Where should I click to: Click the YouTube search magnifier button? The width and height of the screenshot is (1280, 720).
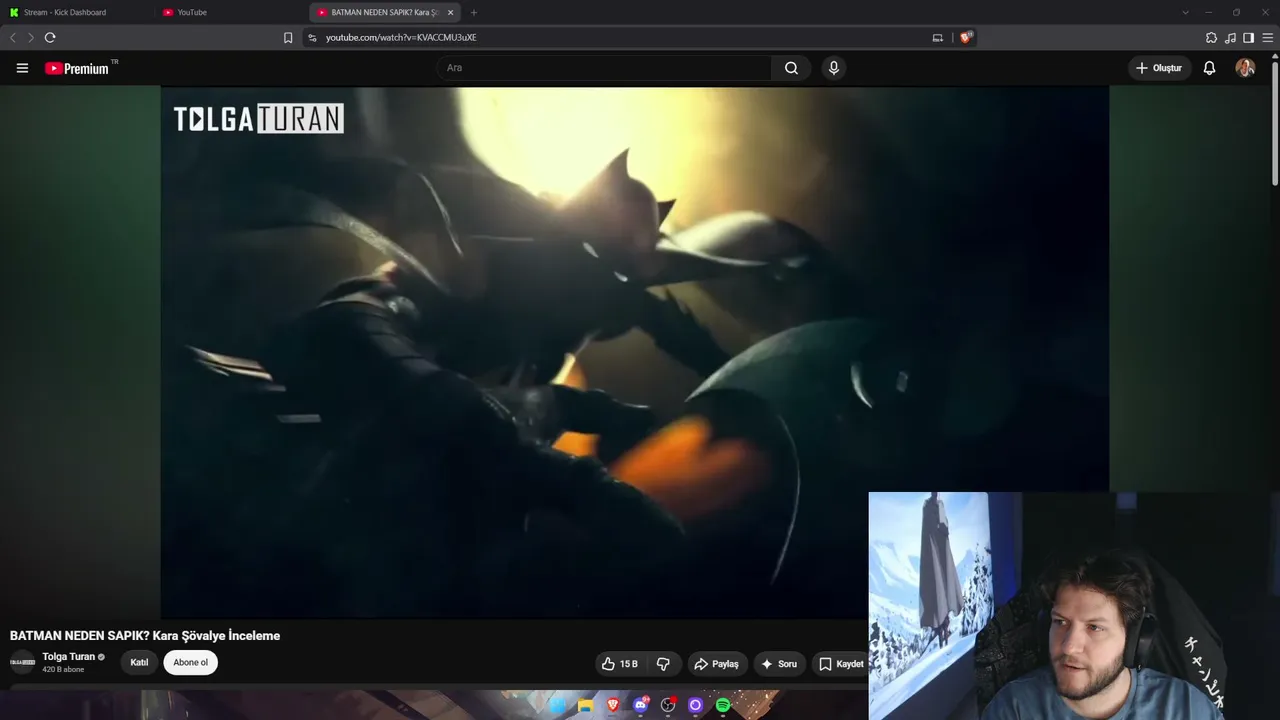pyautogui.click(x=791, y=68)
